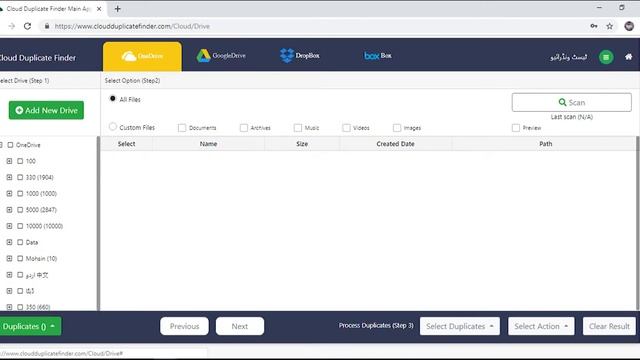Open the green user menu icon
The height and width of the screenshot is (360, 640).
[x=606, y=57]
